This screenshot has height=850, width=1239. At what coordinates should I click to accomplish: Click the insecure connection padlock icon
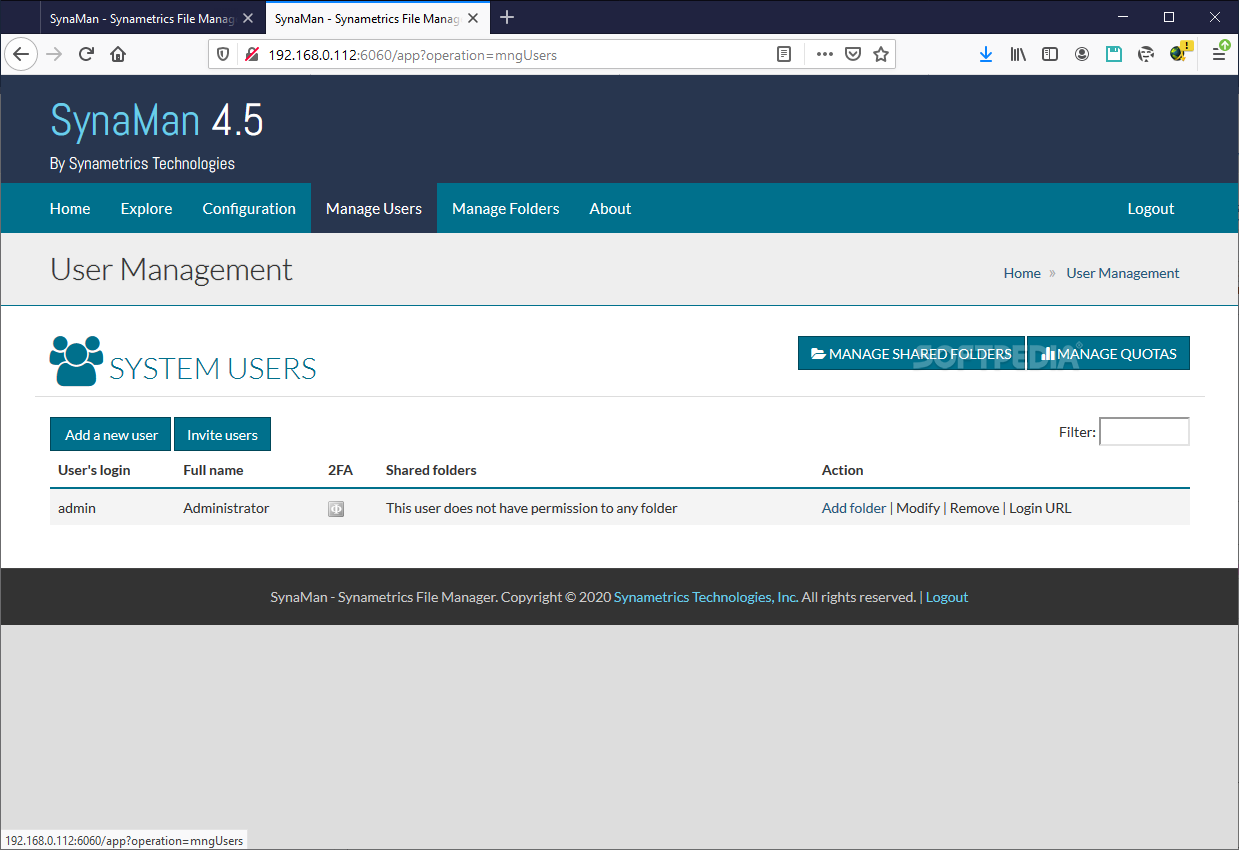click(x=252, y=54)
